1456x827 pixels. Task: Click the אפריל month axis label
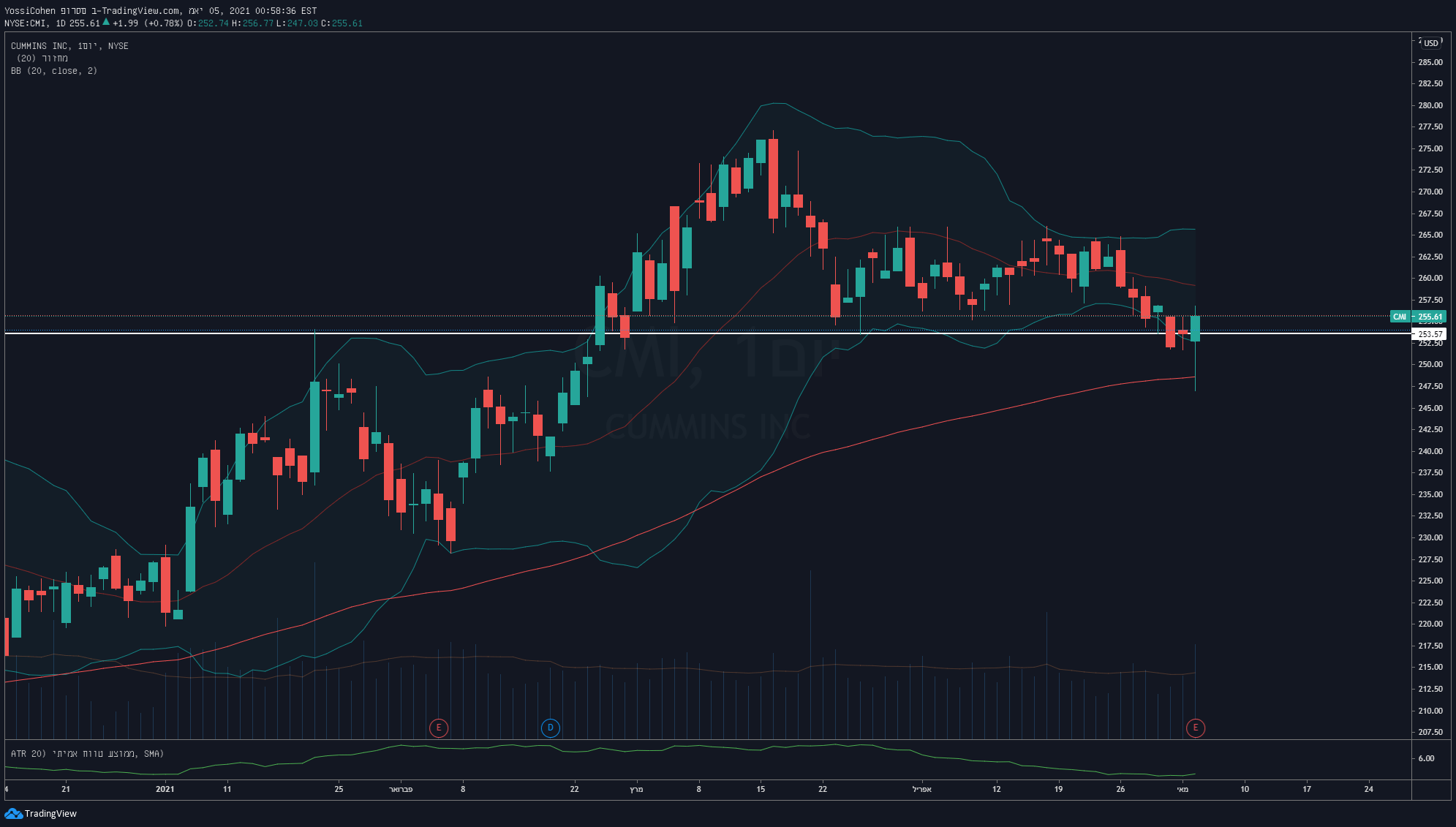click(921, 789)
